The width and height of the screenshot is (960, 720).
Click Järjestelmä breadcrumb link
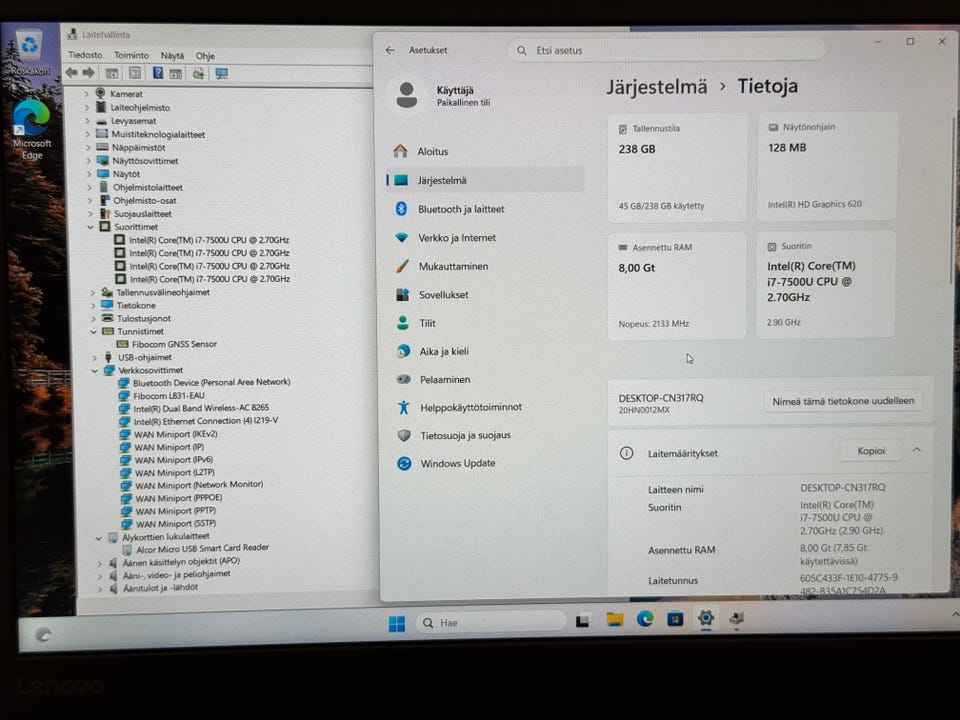pos(657,87)
